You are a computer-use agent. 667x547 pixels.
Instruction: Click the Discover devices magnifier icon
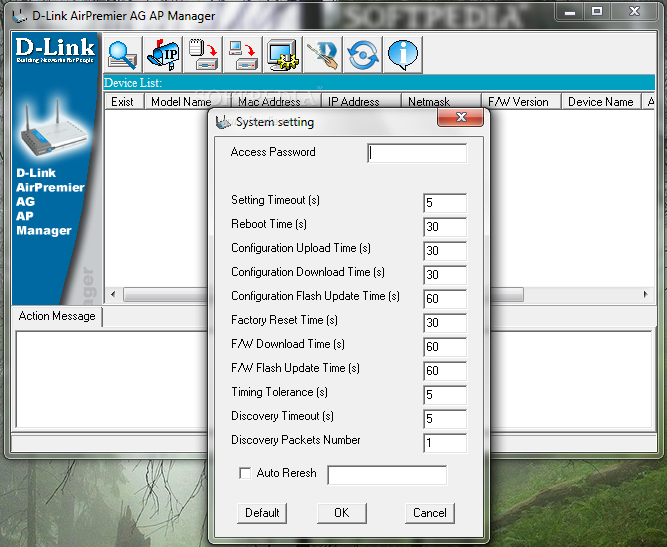122,55
